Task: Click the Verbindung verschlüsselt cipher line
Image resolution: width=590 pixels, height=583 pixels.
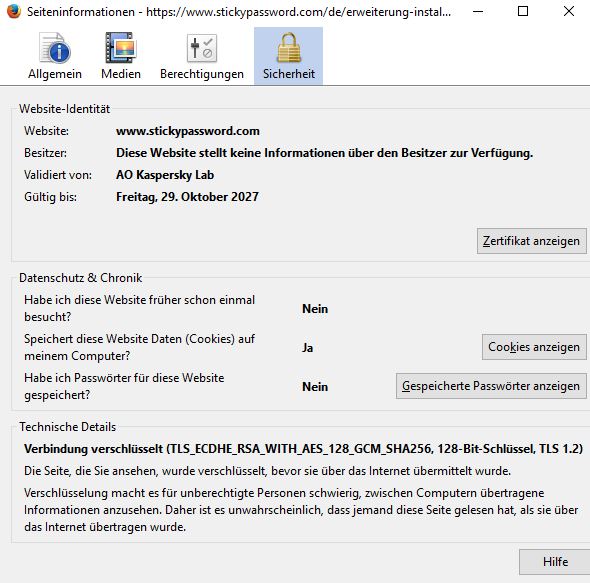Action: point(303,449)
